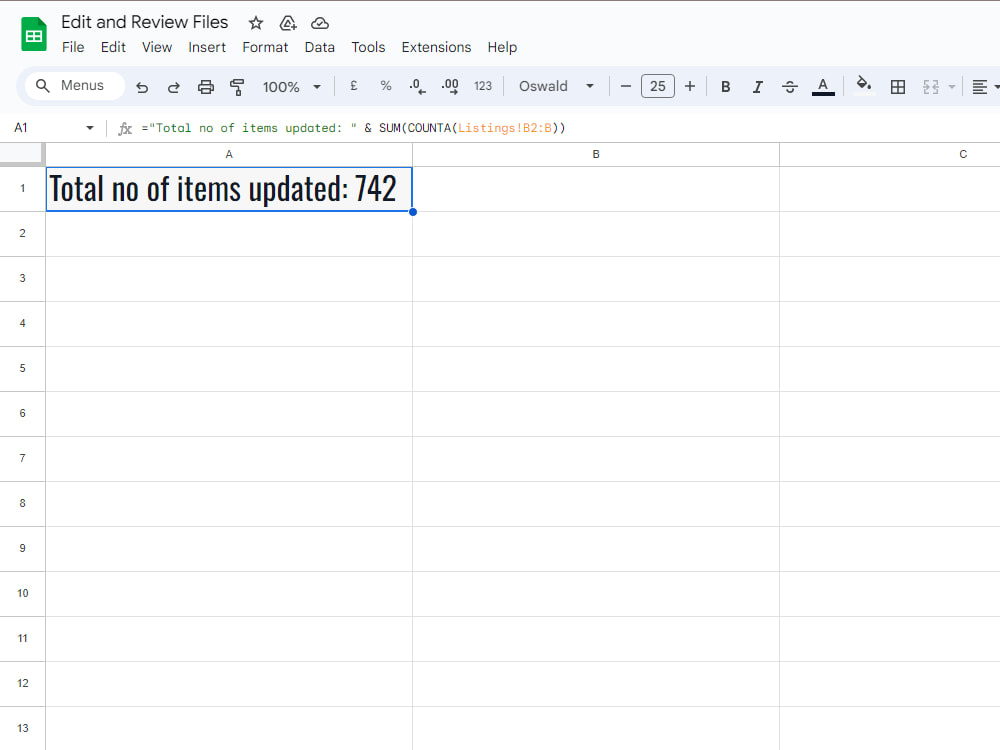
Task: Open the text colour picker
Action: coord(823,87)
